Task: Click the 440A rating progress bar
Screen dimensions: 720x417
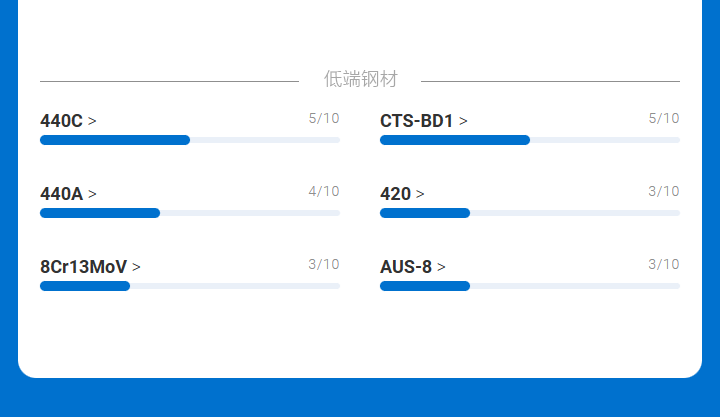Action: pos(190,213)
